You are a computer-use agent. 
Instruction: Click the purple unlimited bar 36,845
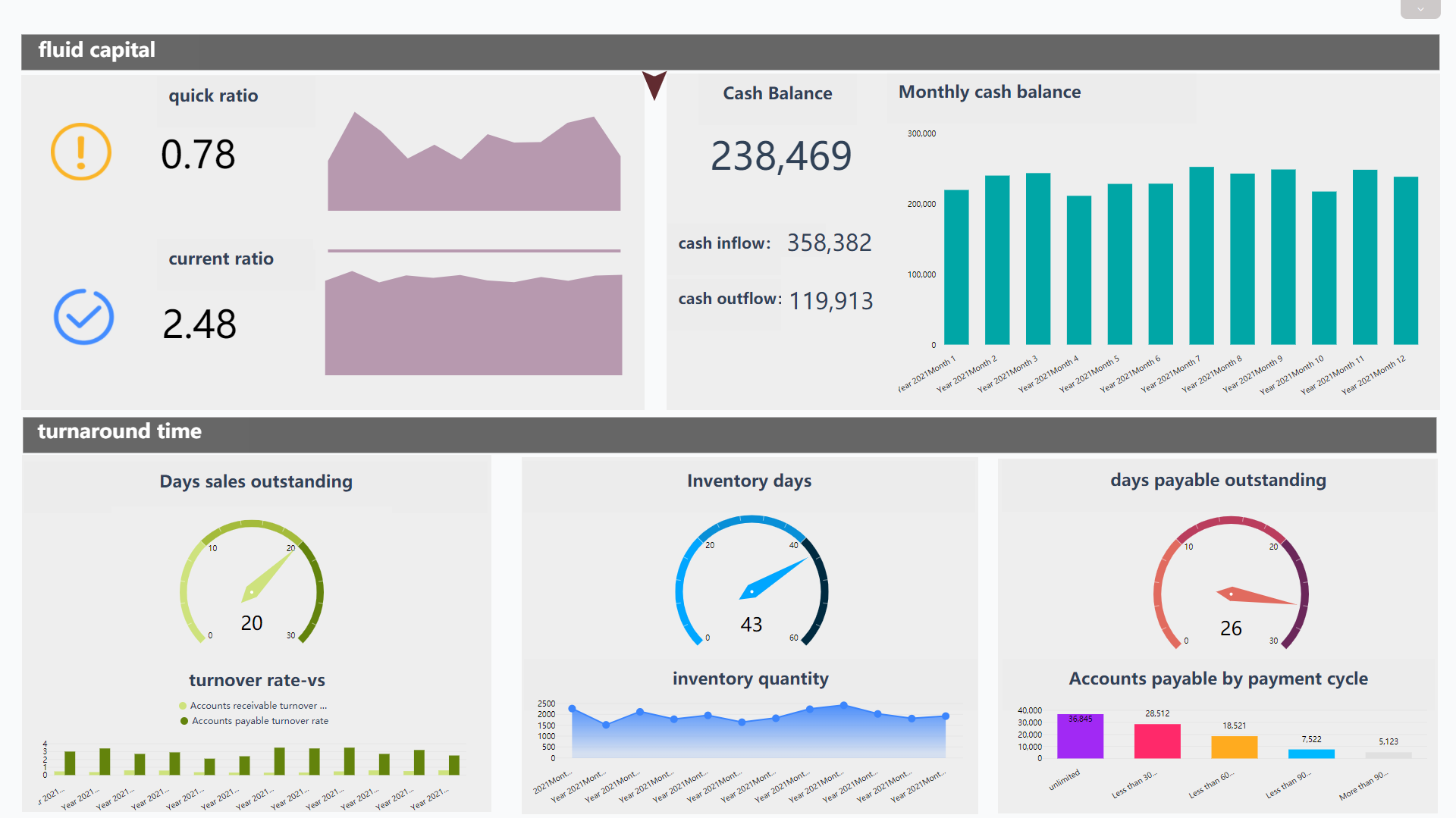click(1080, 736)
